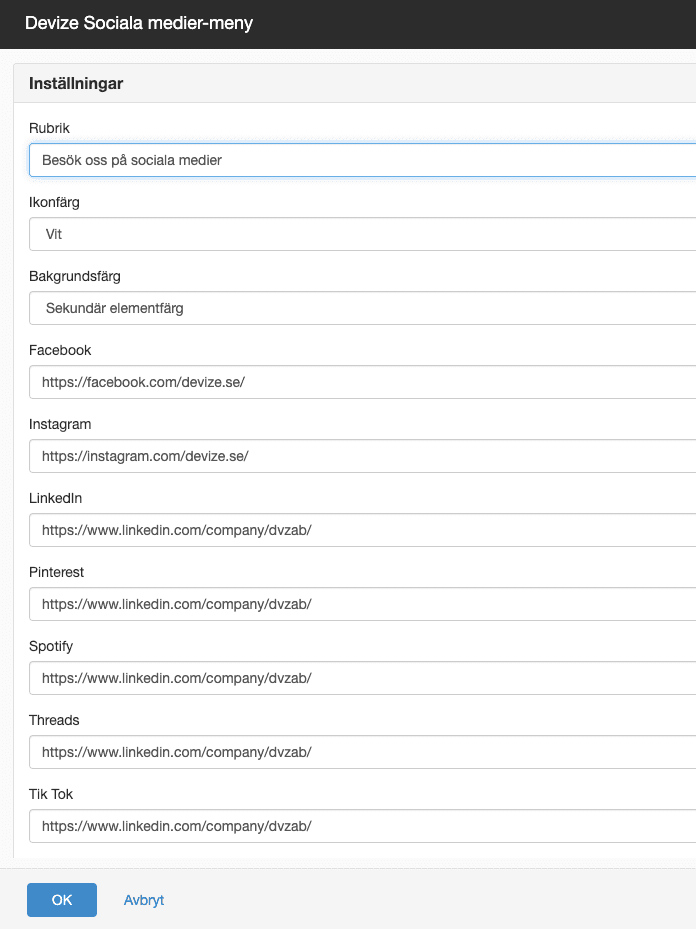Screen dimensions: 696x929
Task: Click the Tik Tok label text
Action: 51,794
